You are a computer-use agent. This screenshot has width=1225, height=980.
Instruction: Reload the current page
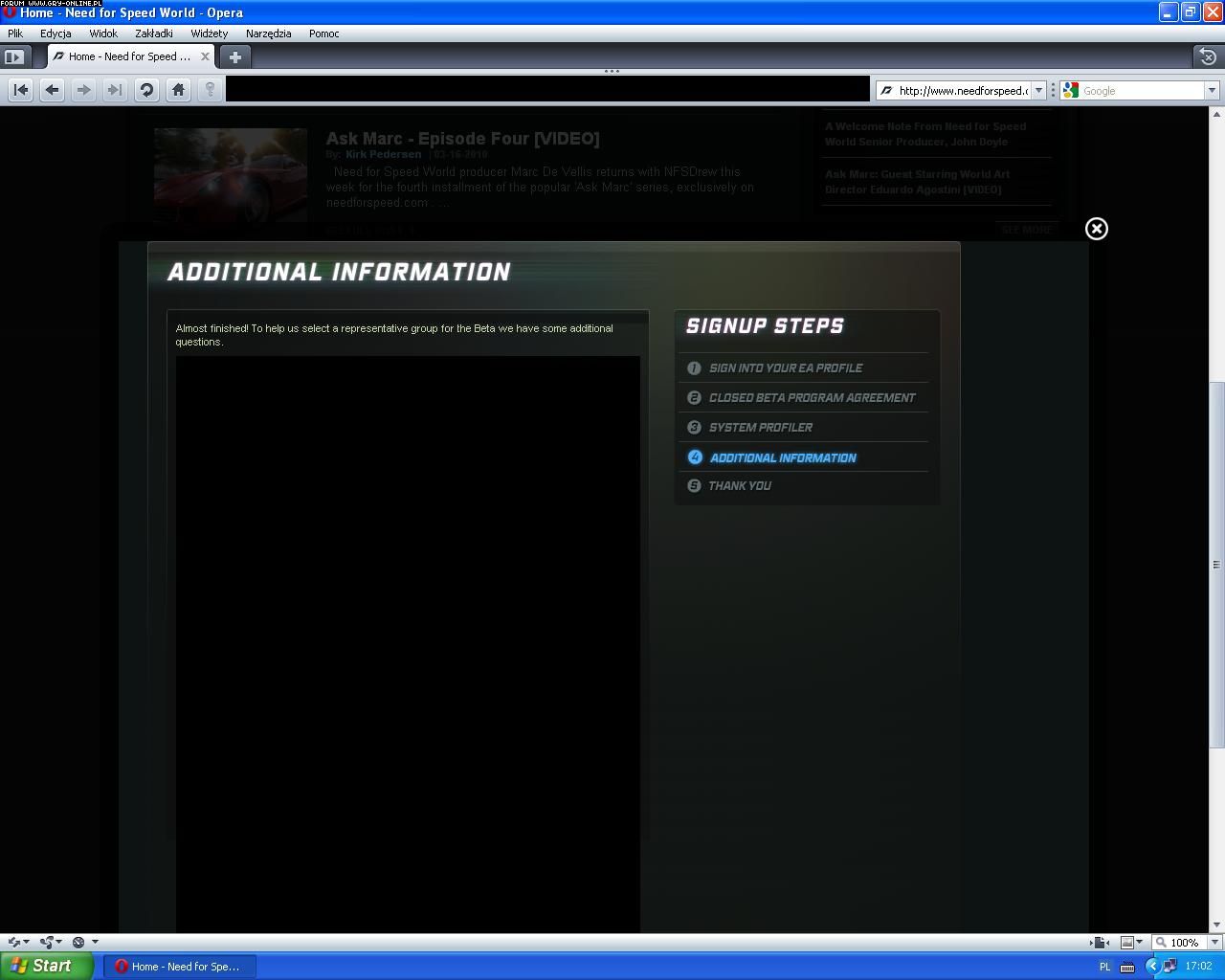click(x=146, y=90)
